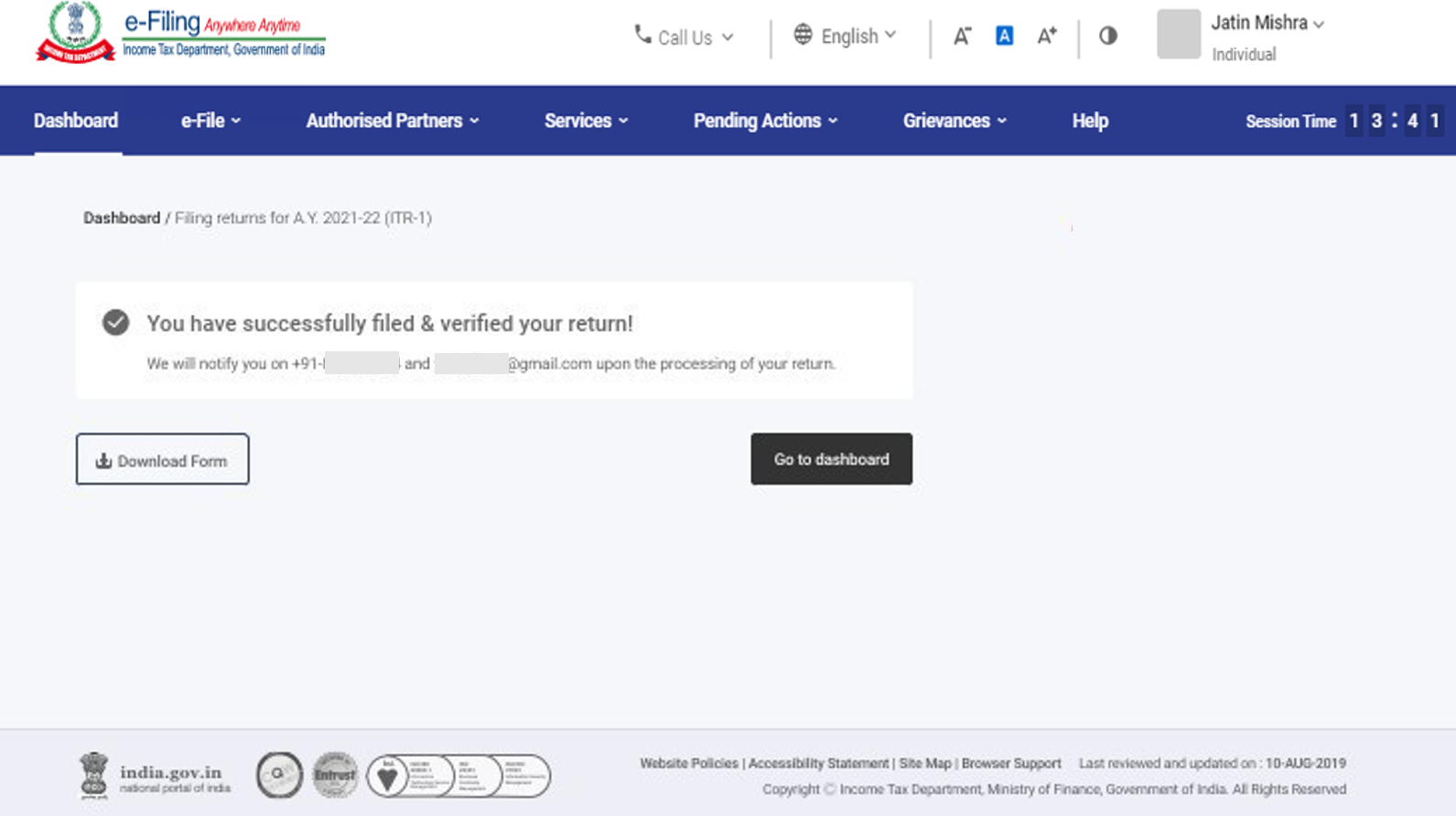Open the English language dropdown

pyautogui.click(x=845, y=36)
